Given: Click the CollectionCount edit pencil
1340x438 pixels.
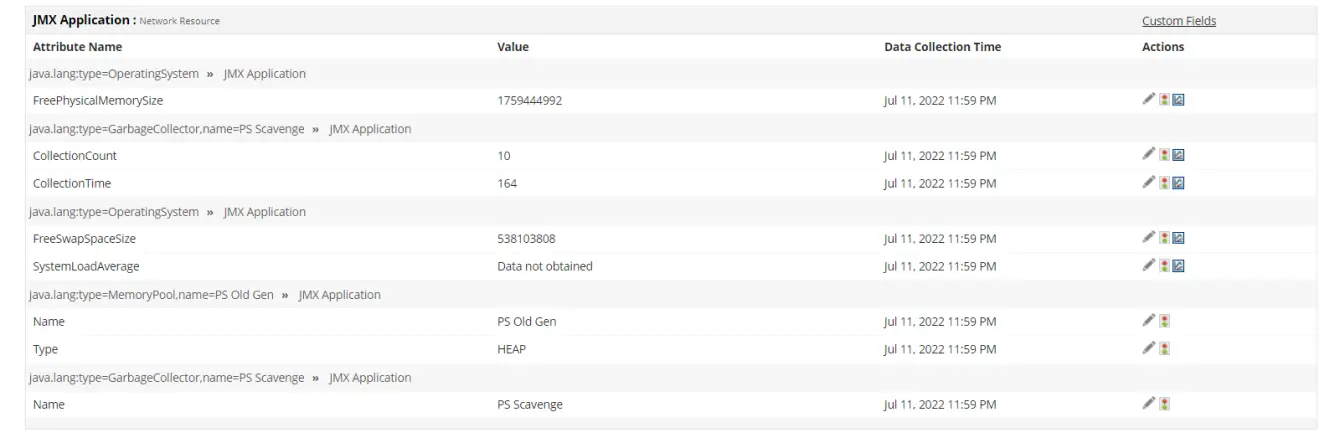Looking at the screenshot, I should [x=1149, y=155].
